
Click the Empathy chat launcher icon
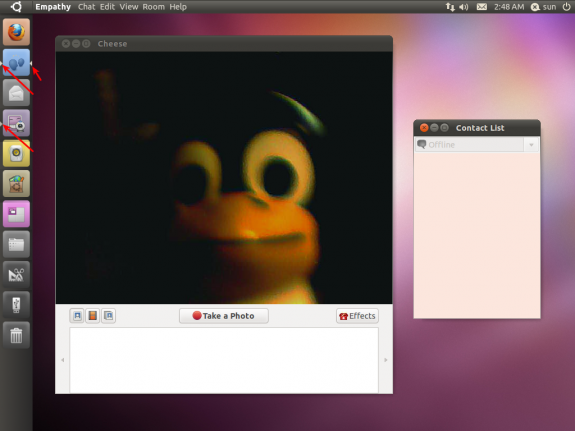17,62
